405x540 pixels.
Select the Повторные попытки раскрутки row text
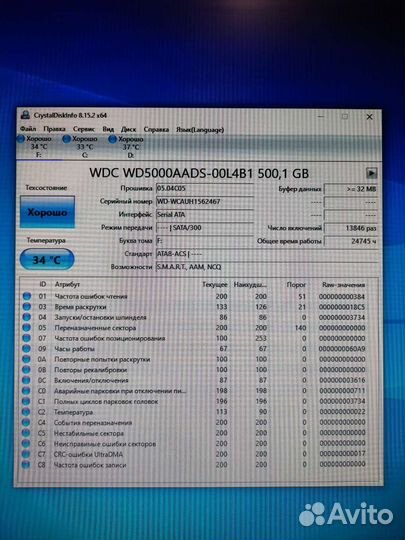(x=102, y=359)
